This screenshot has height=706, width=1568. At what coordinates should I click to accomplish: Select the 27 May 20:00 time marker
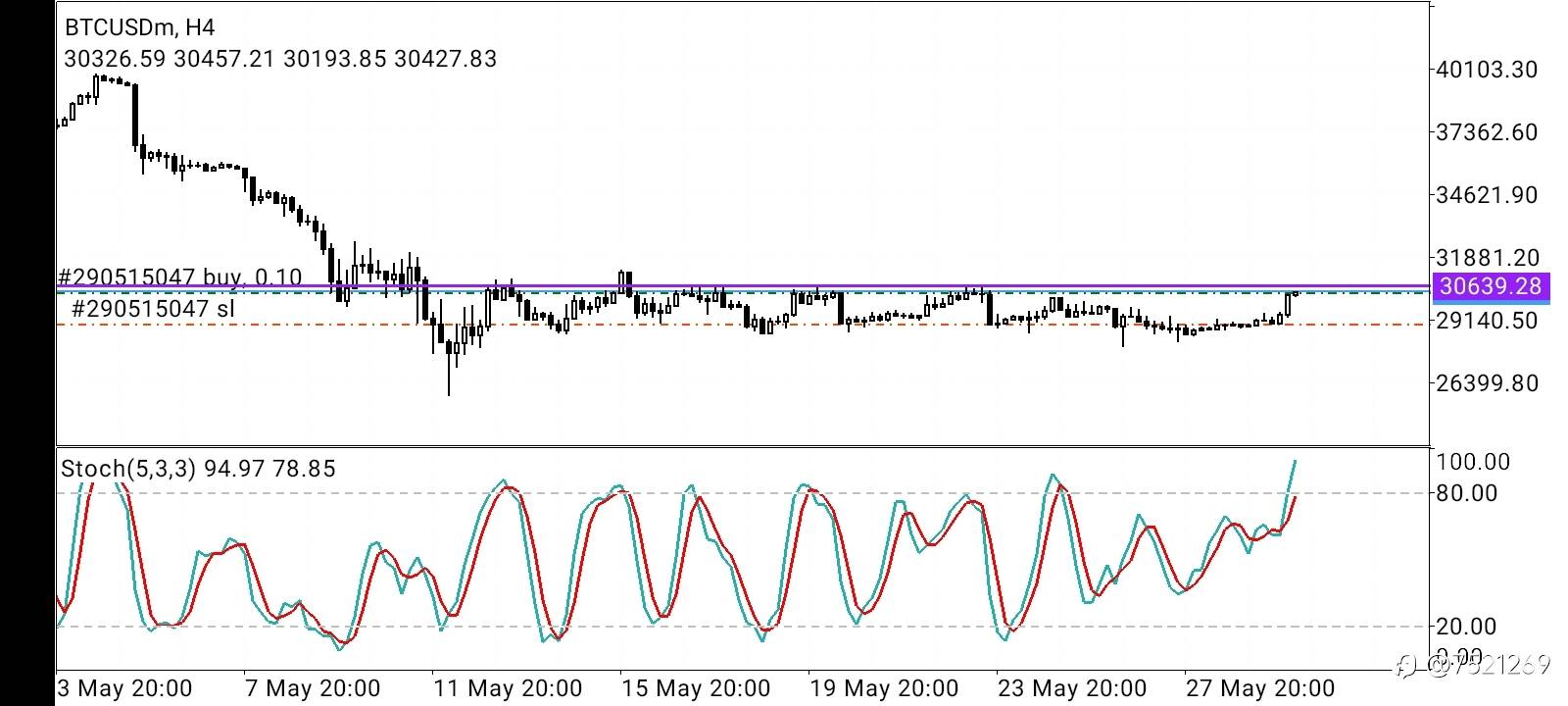coord(1260,688)
